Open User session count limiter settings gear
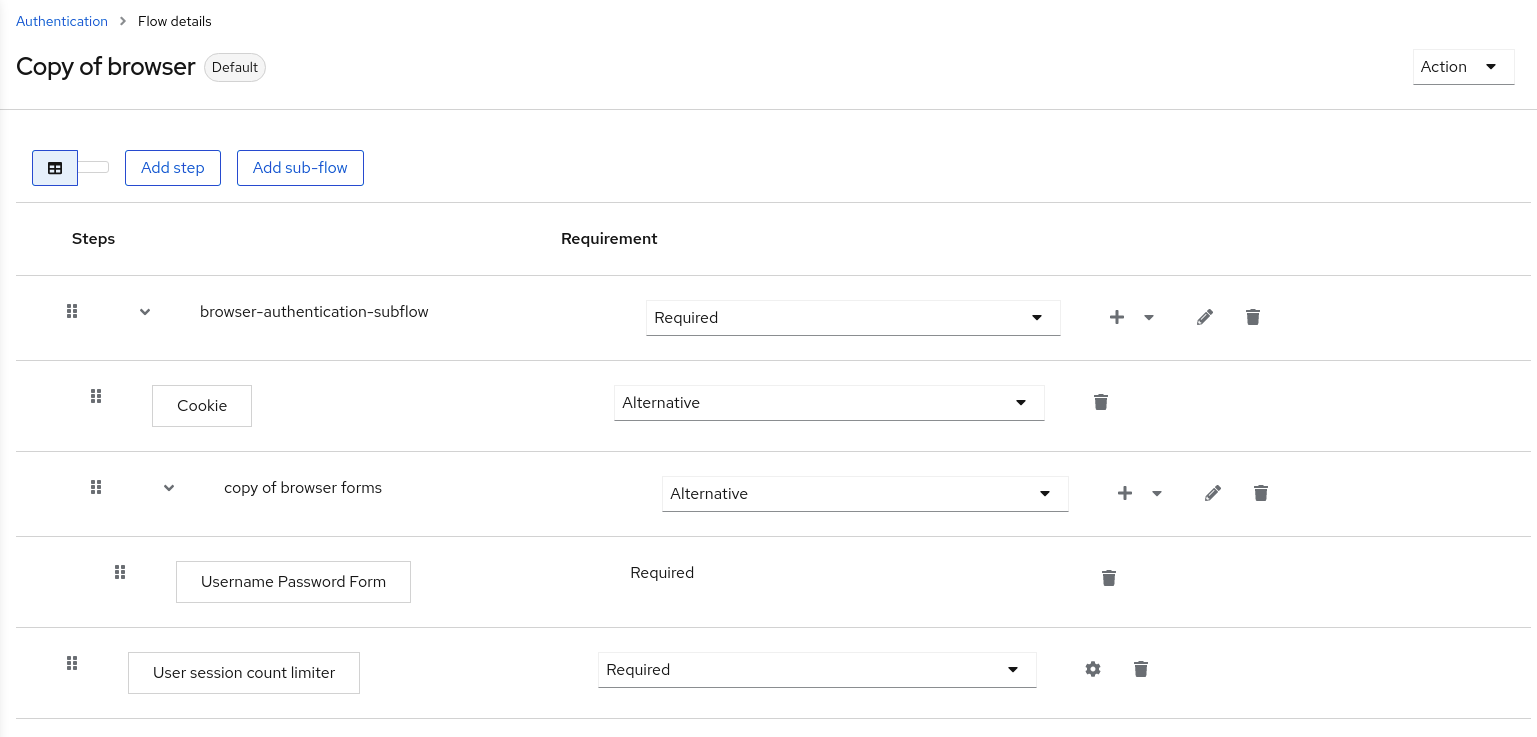Screen dimensions: 1537x737 (x=1092, y=669)
